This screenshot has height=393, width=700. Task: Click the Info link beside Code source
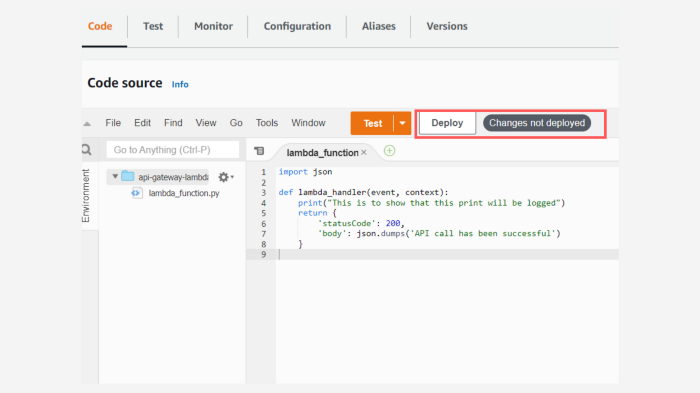coord(180,84)
